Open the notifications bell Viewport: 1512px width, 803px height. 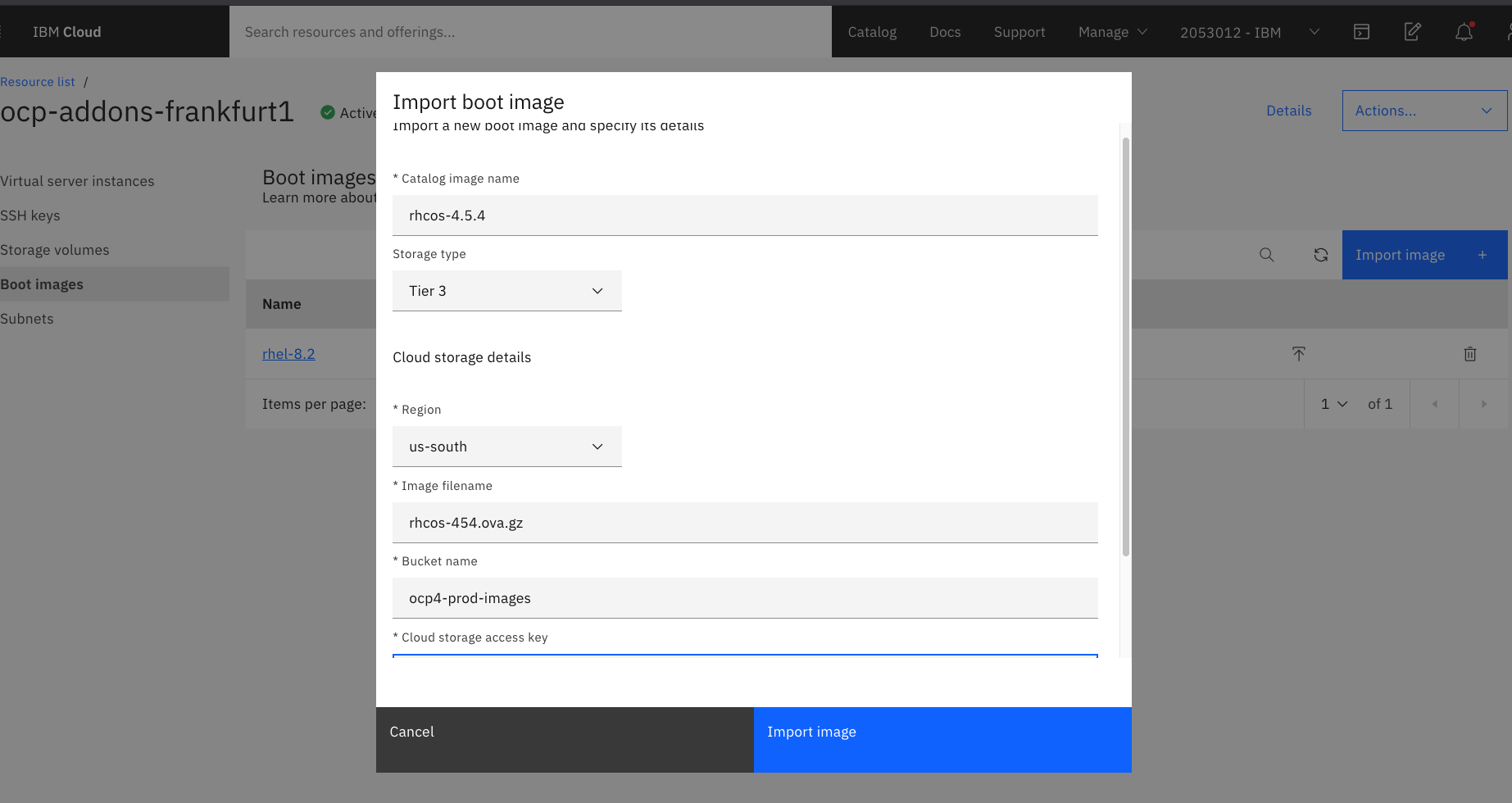1464,32
